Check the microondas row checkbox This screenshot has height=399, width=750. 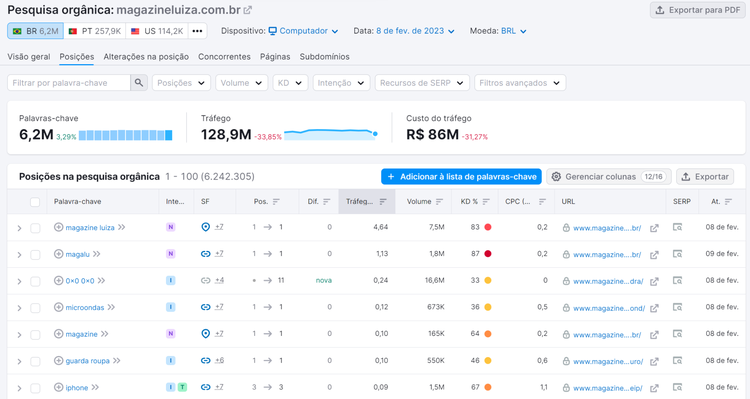[x=35, y=308]
